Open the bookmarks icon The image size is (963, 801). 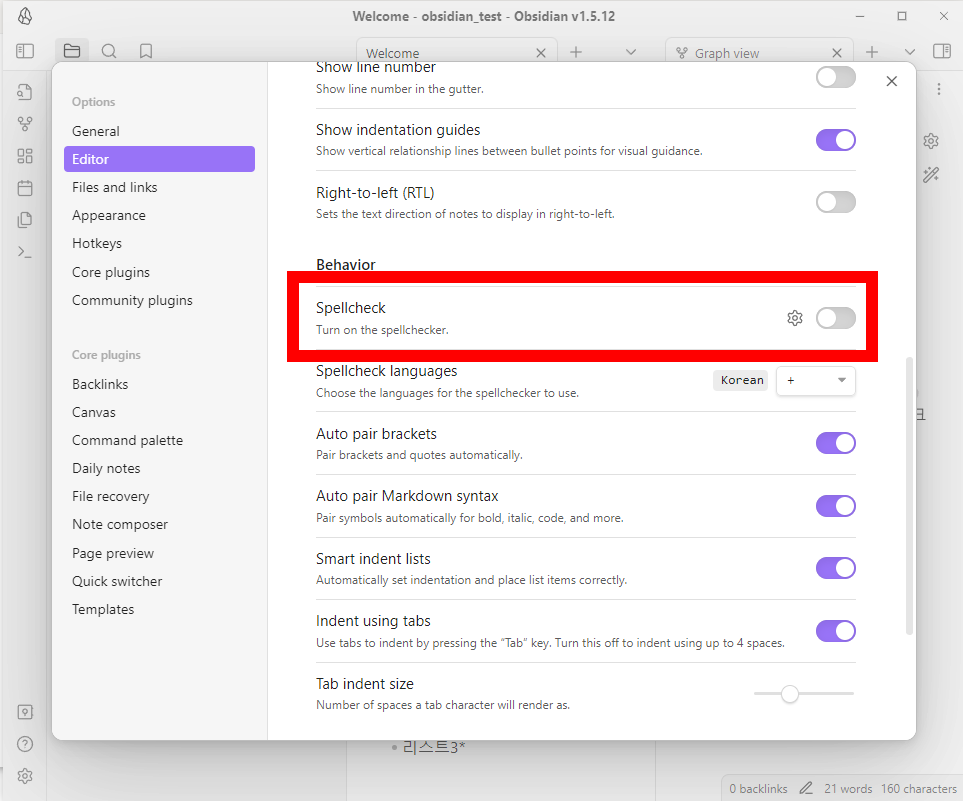[x=146, y=51]
